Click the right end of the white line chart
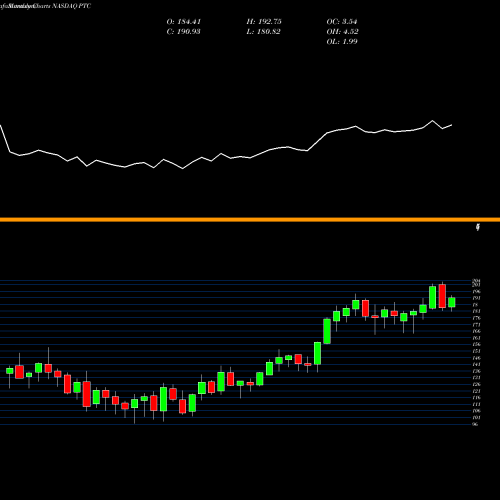 pyautogui.click(x=452, y=125)
